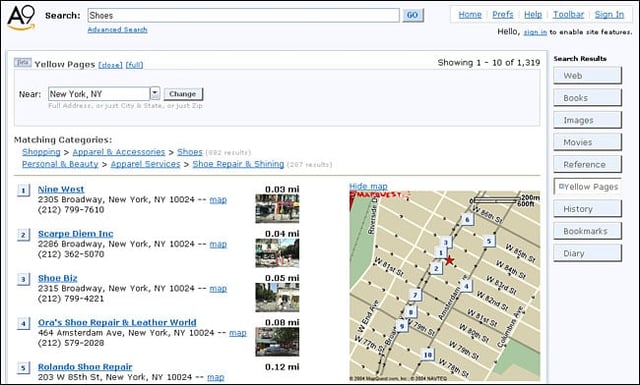This screenshot has height=385, width=640.
Task: Click the Shoes search input field
Action: pyautogui.click(x=243, y=16)
